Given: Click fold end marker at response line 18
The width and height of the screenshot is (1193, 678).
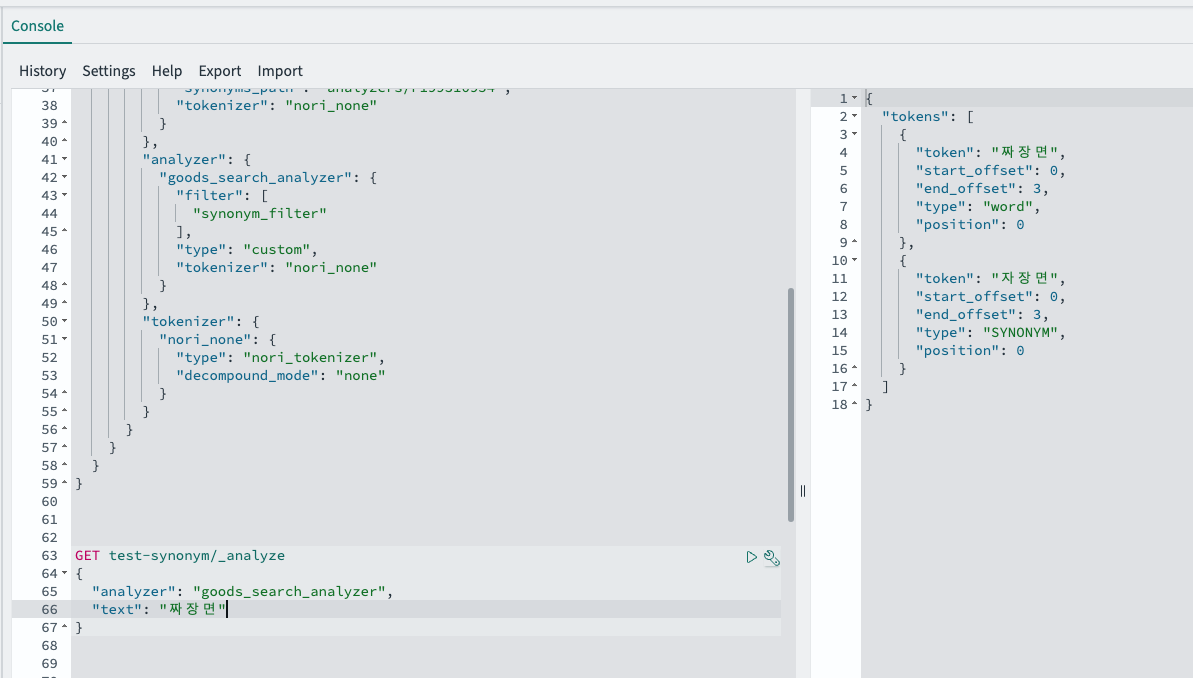Looking at the screenshot, I should 854,404.
